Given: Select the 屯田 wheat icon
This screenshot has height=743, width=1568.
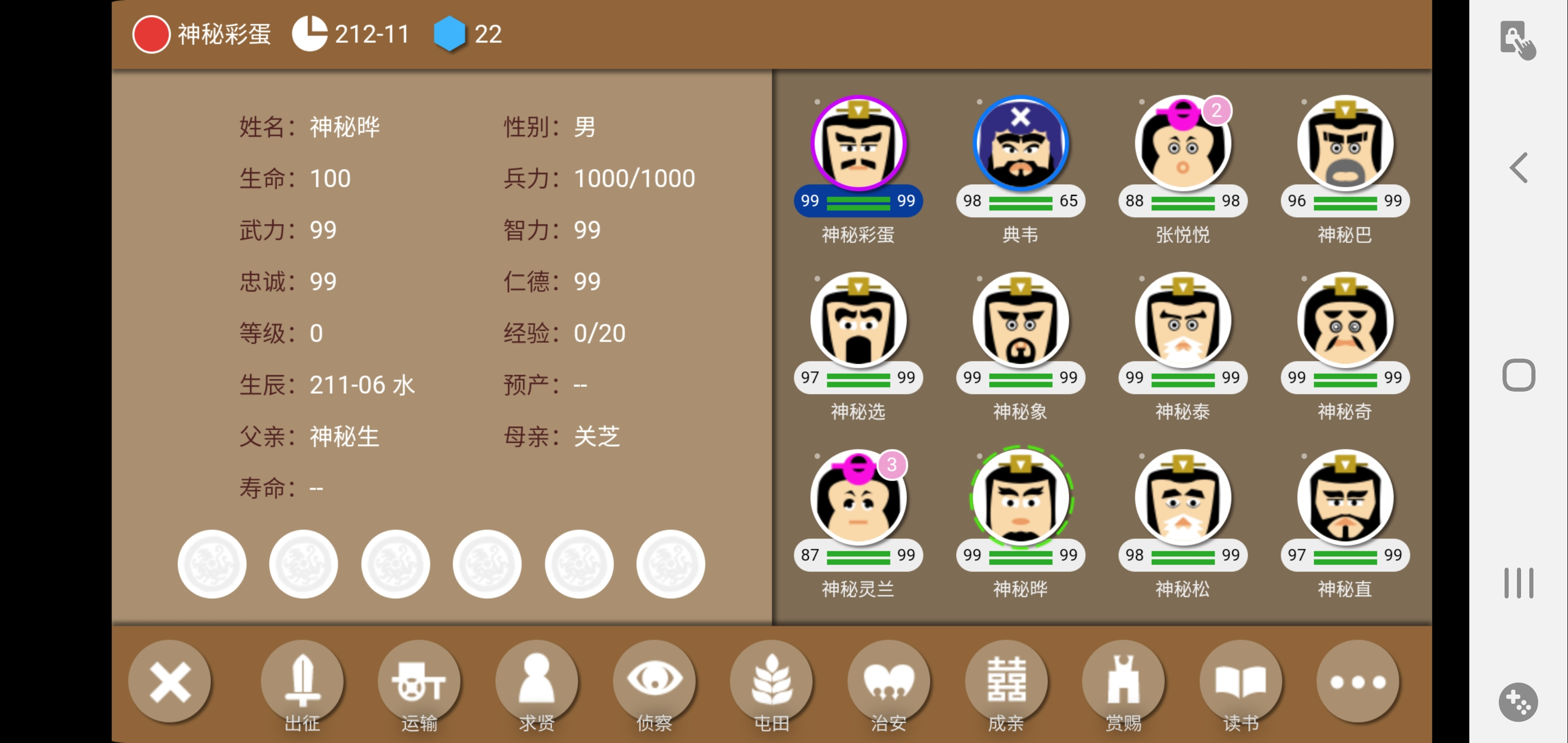Looking at the screenshot, I should click(x=772, y=682).
